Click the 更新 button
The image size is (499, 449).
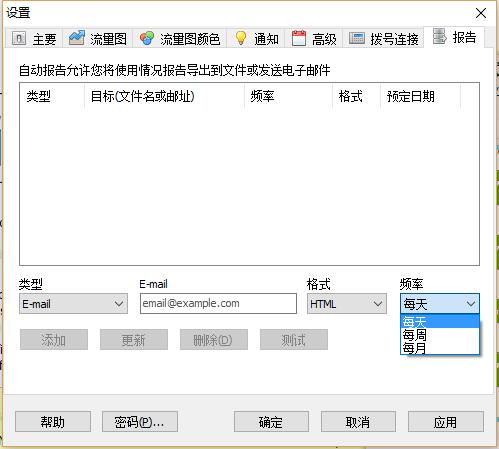134,340
